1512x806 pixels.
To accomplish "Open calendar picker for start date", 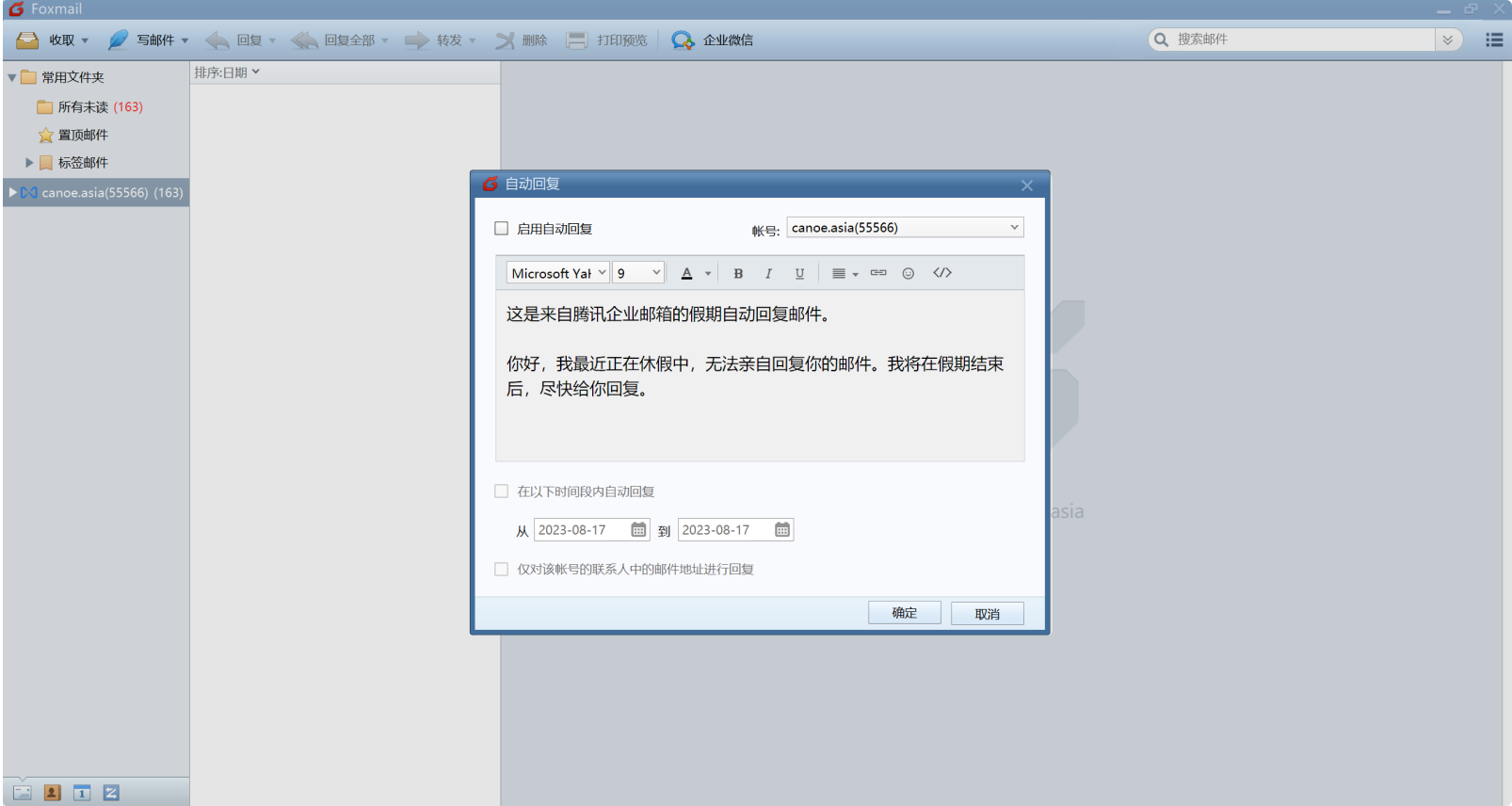I will click(x=638, y=530).
